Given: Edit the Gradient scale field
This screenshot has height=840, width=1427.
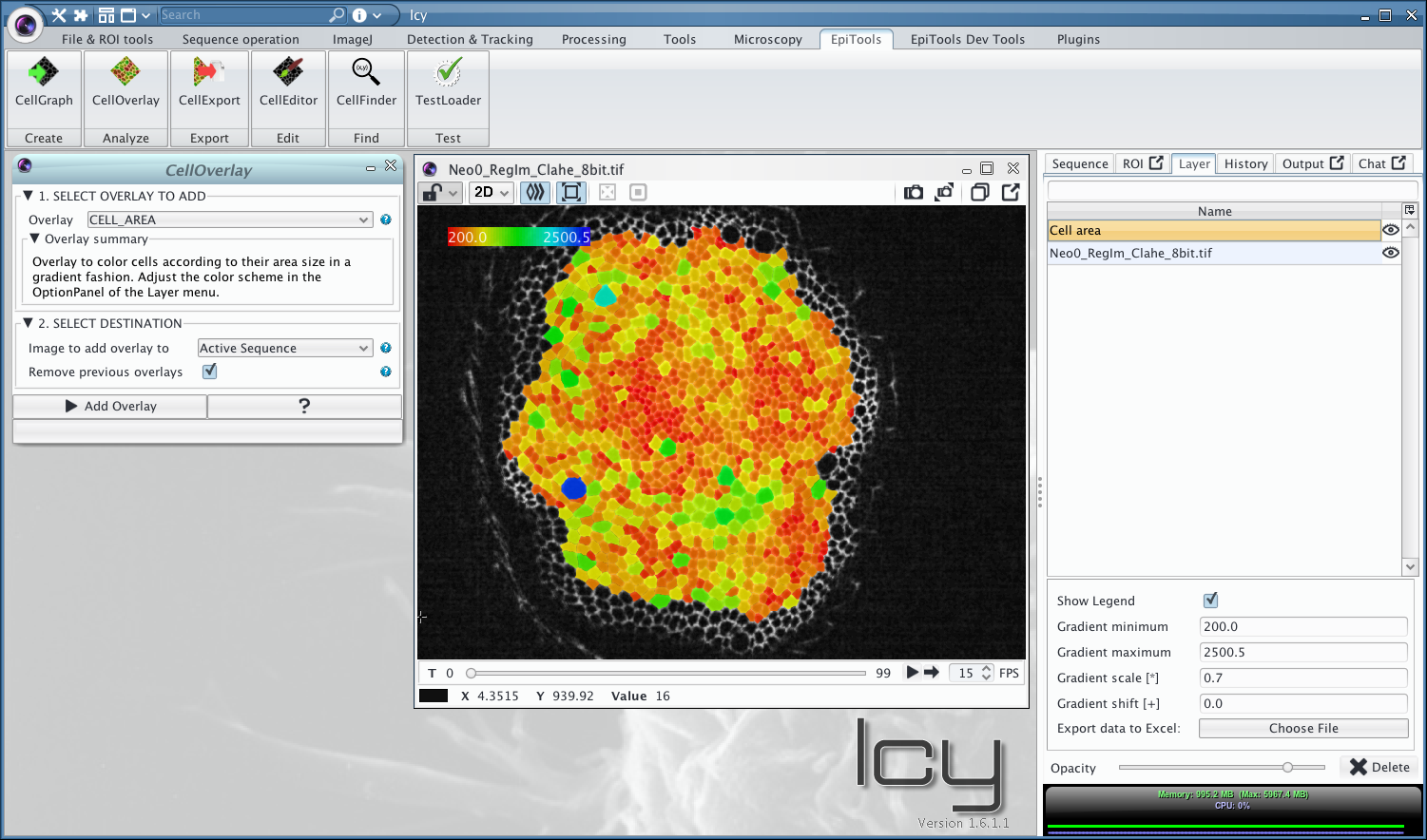Looking at the screenshot, I should [1303, 678].
